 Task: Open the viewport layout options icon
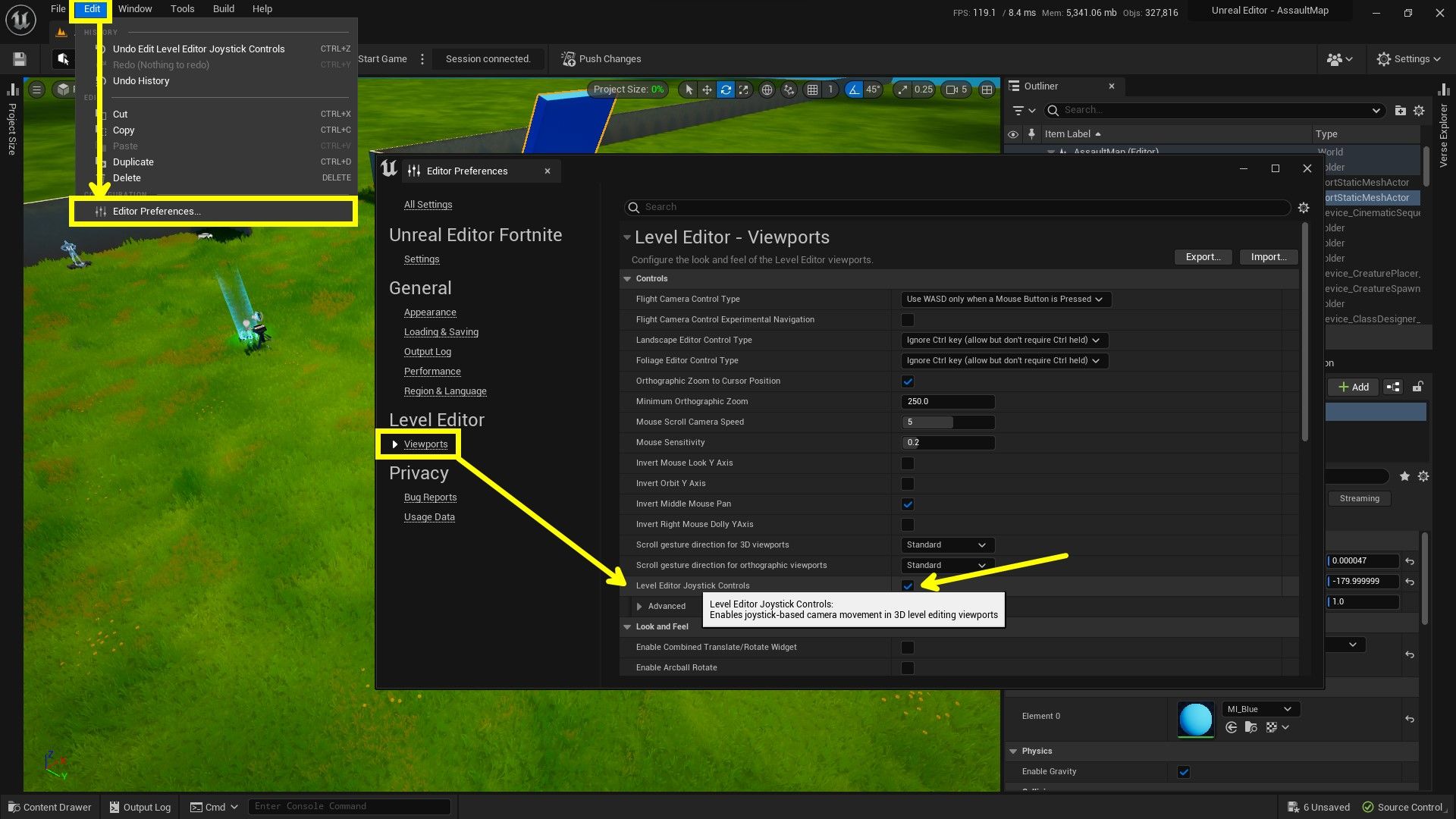pyautogui.click(x=987, y=89)
